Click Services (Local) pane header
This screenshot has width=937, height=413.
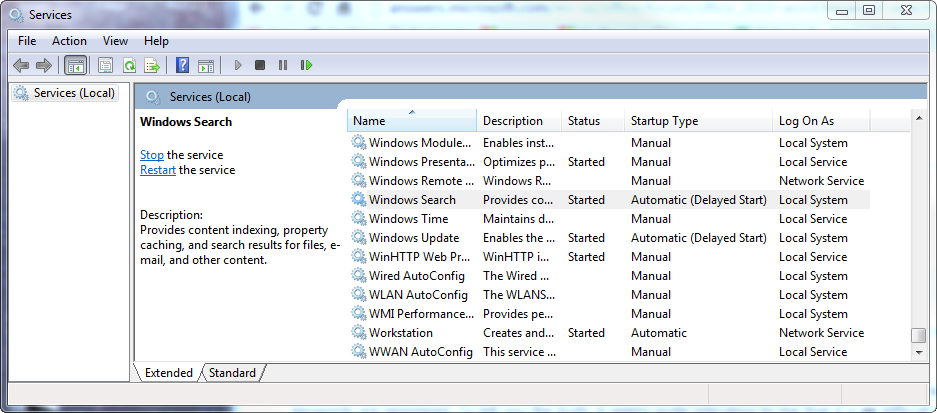[210, 97]
